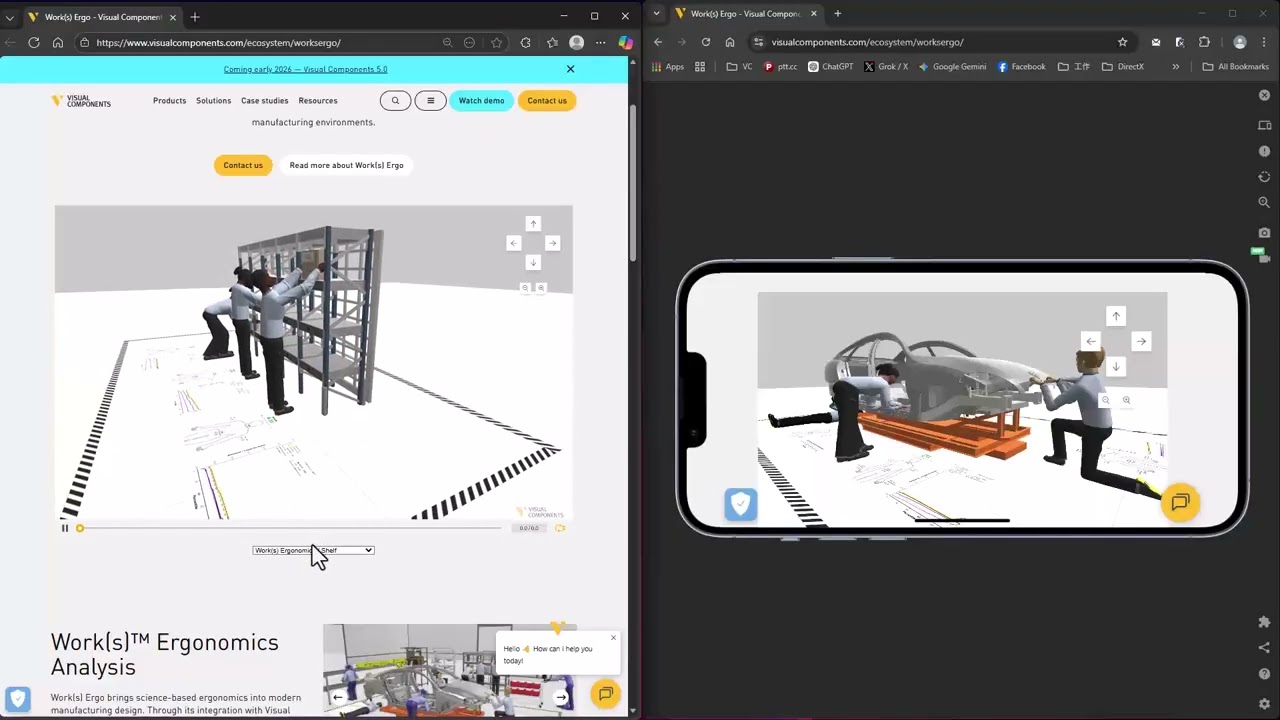Rotate left viewer camera left
The width and height of the screenshot is (1280, 720).
tap(513, 243)
